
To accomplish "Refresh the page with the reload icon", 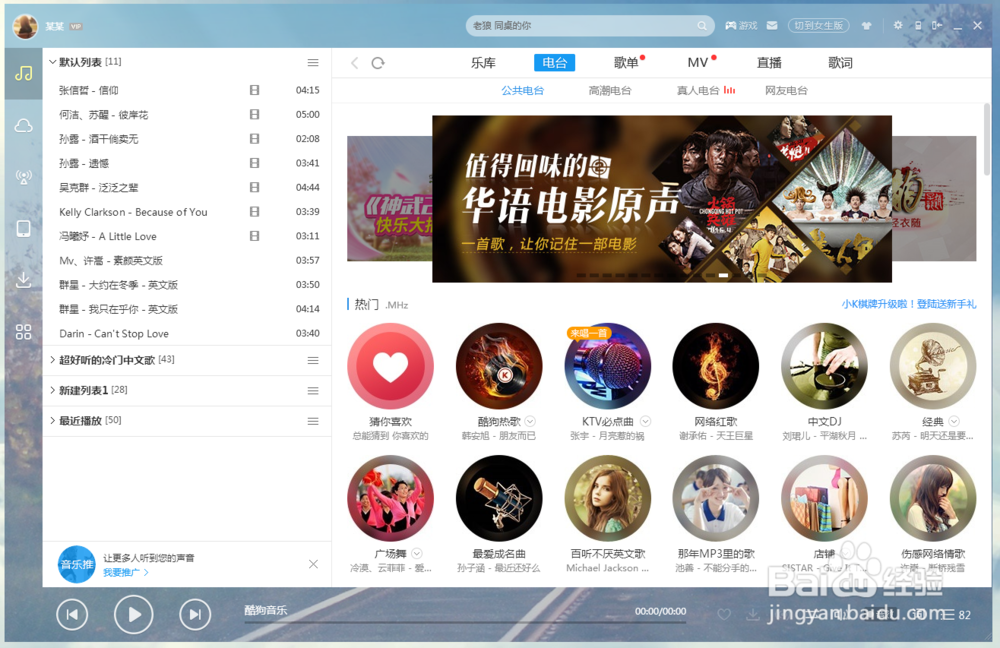I will coord(378,63).
